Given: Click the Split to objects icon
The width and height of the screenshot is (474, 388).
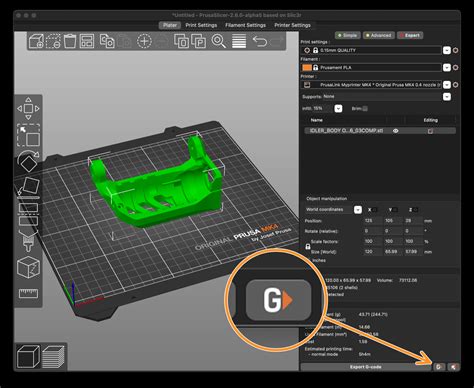Looking at the screenshot, I should pyautogui.click(x=181, y=42).
